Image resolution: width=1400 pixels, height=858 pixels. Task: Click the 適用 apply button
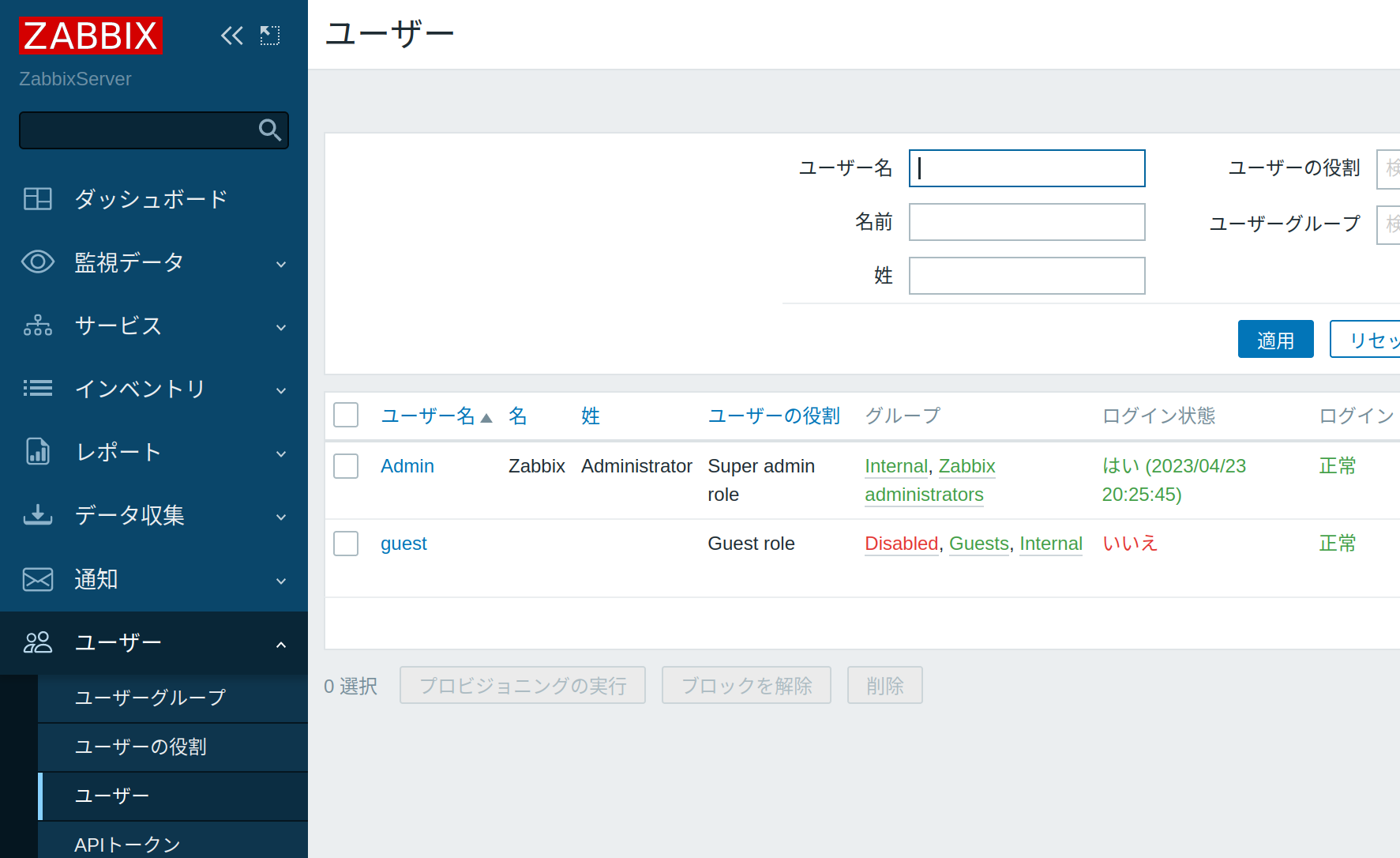[1275, 338]
